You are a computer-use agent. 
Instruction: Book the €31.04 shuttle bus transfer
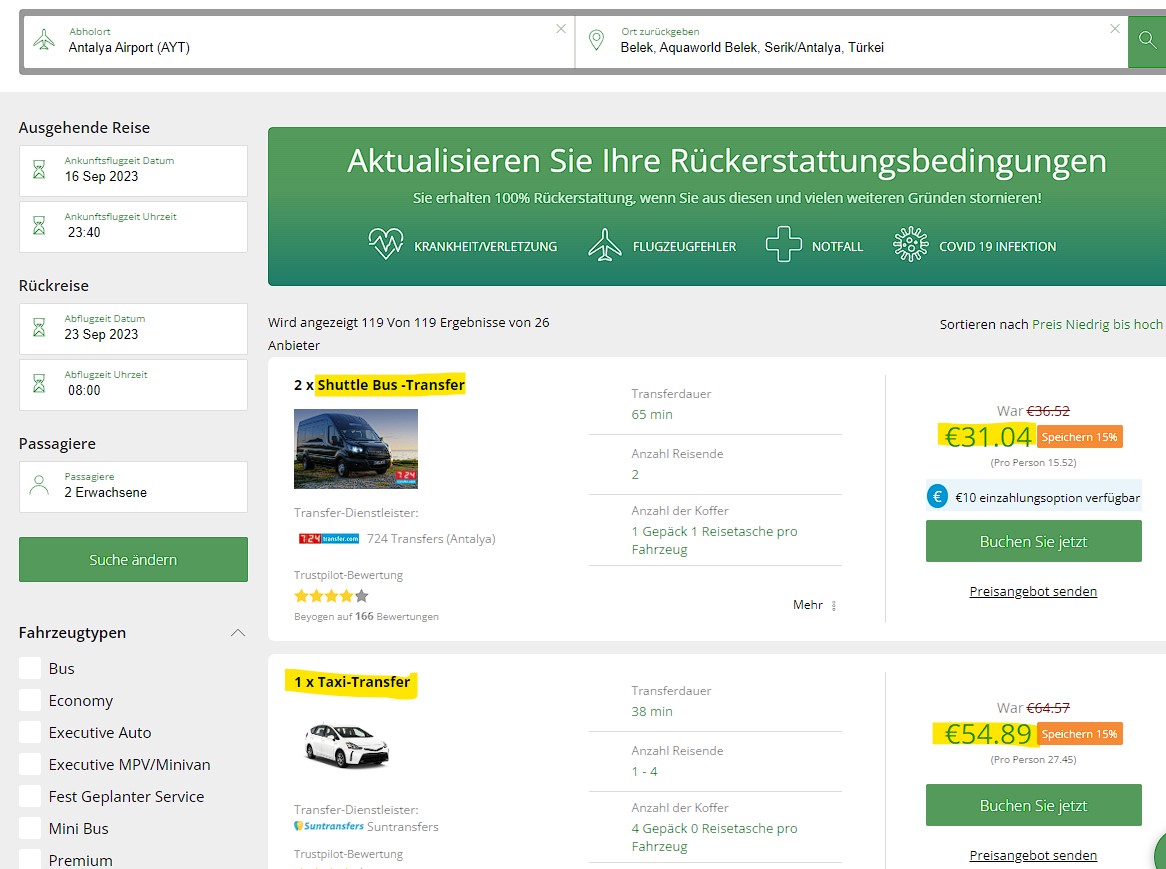click(1033, 541)
